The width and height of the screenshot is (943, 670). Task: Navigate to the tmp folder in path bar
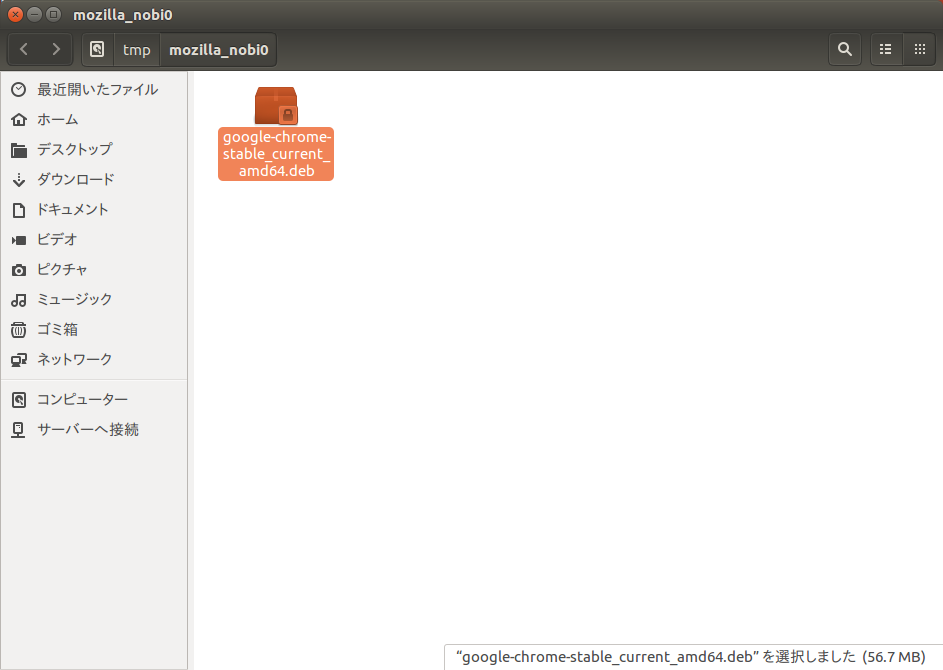(137, 49)
